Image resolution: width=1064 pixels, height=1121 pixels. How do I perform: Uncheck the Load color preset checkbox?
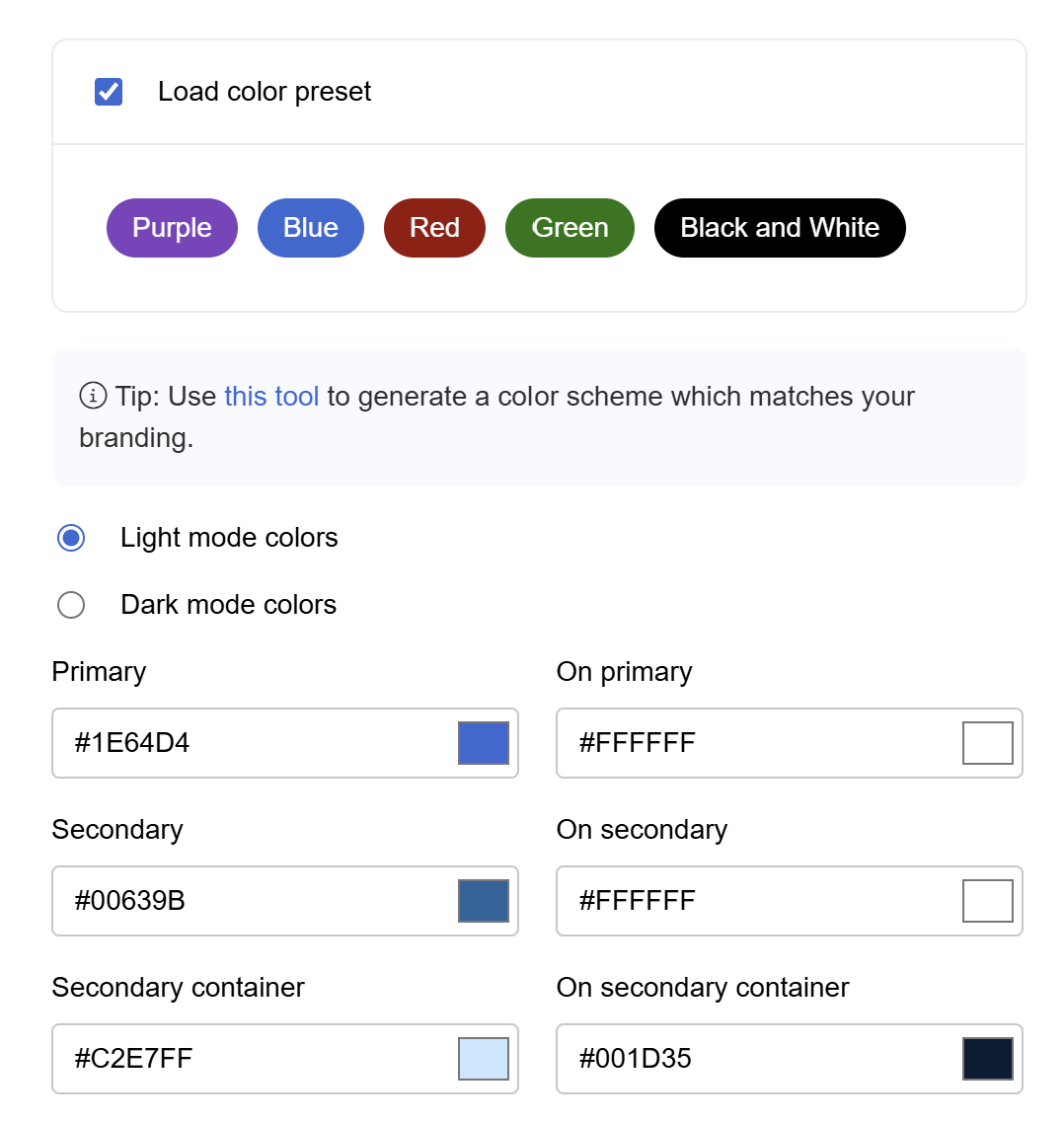[x=109, y=92]
